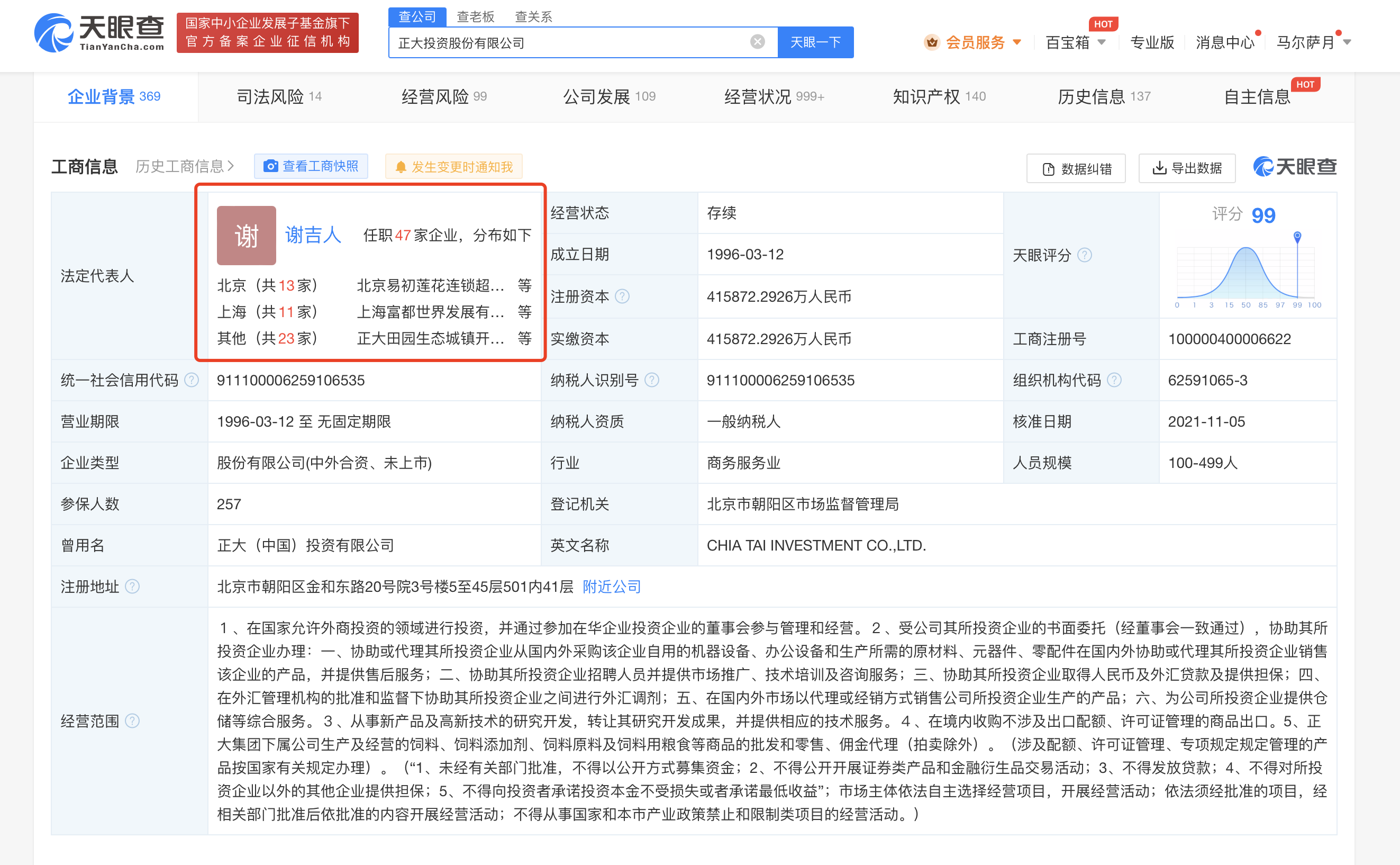Click the TianYanCha logo
The image size is (1400, 865).
pos(99,33)
